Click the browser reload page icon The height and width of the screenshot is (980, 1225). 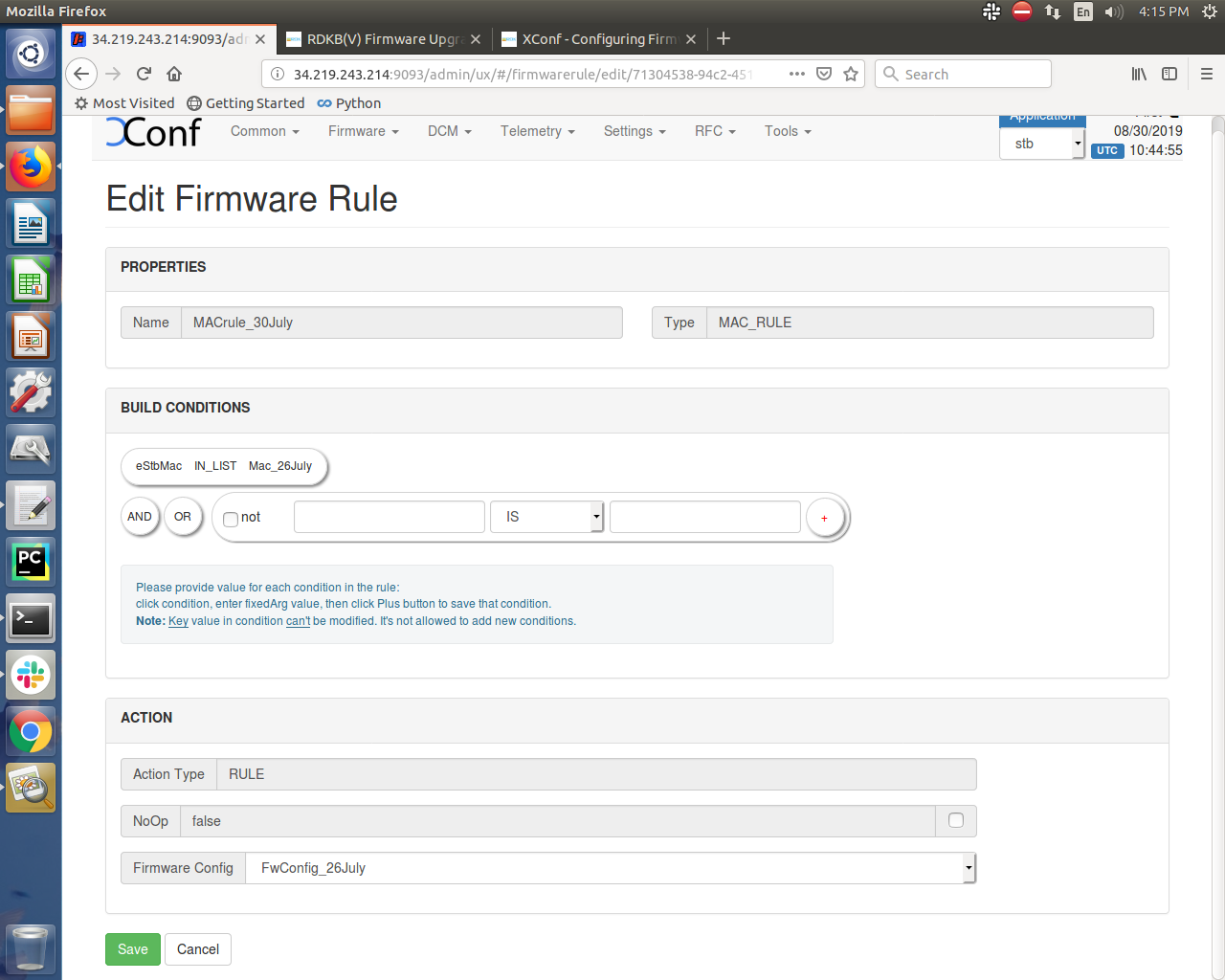click(144, 74)
